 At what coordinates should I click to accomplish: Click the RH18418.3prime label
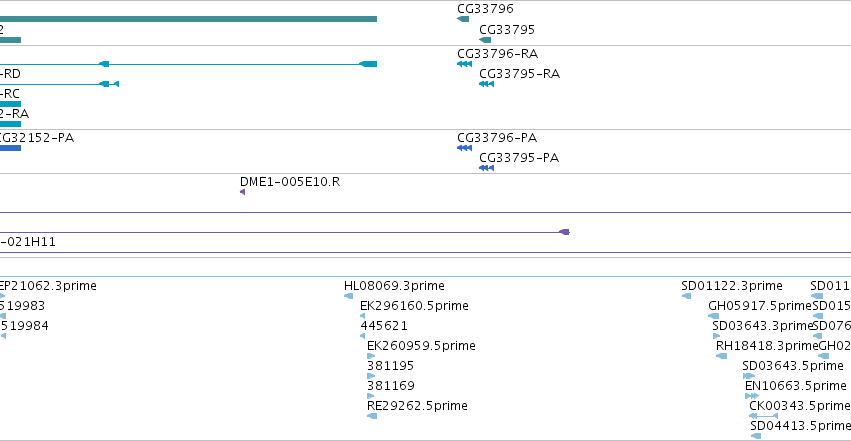click(x=767, y=346)
